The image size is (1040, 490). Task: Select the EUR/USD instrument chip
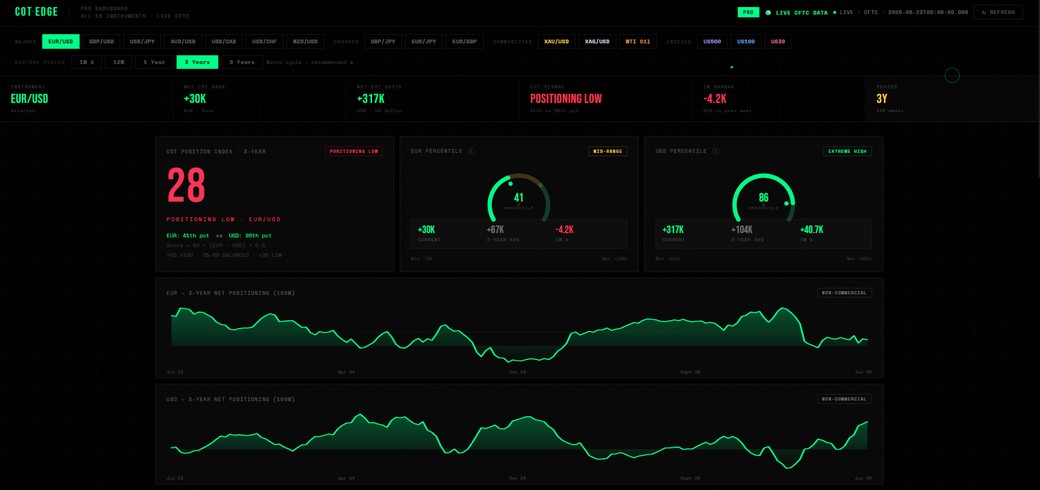(61, 41)
